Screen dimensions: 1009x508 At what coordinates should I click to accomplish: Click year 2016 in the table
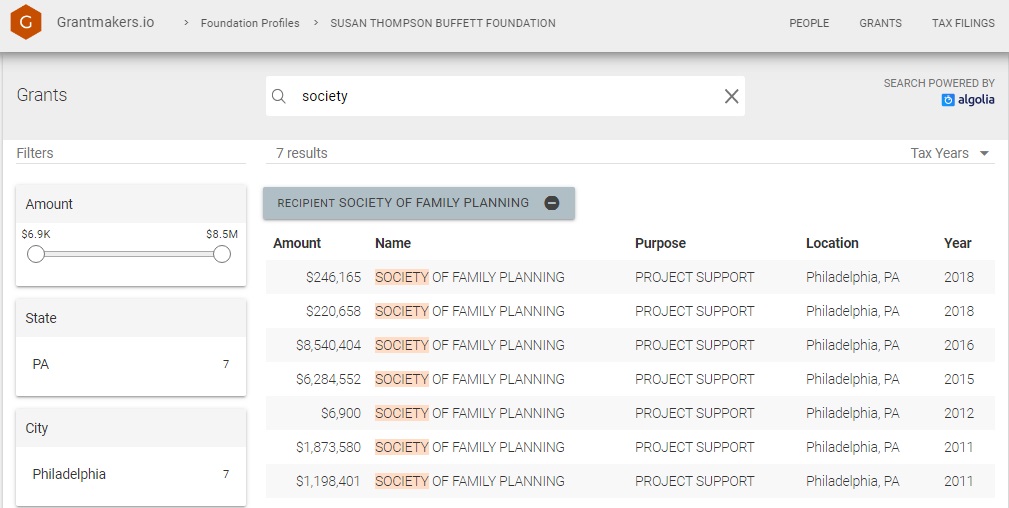(x=959, y=346)
